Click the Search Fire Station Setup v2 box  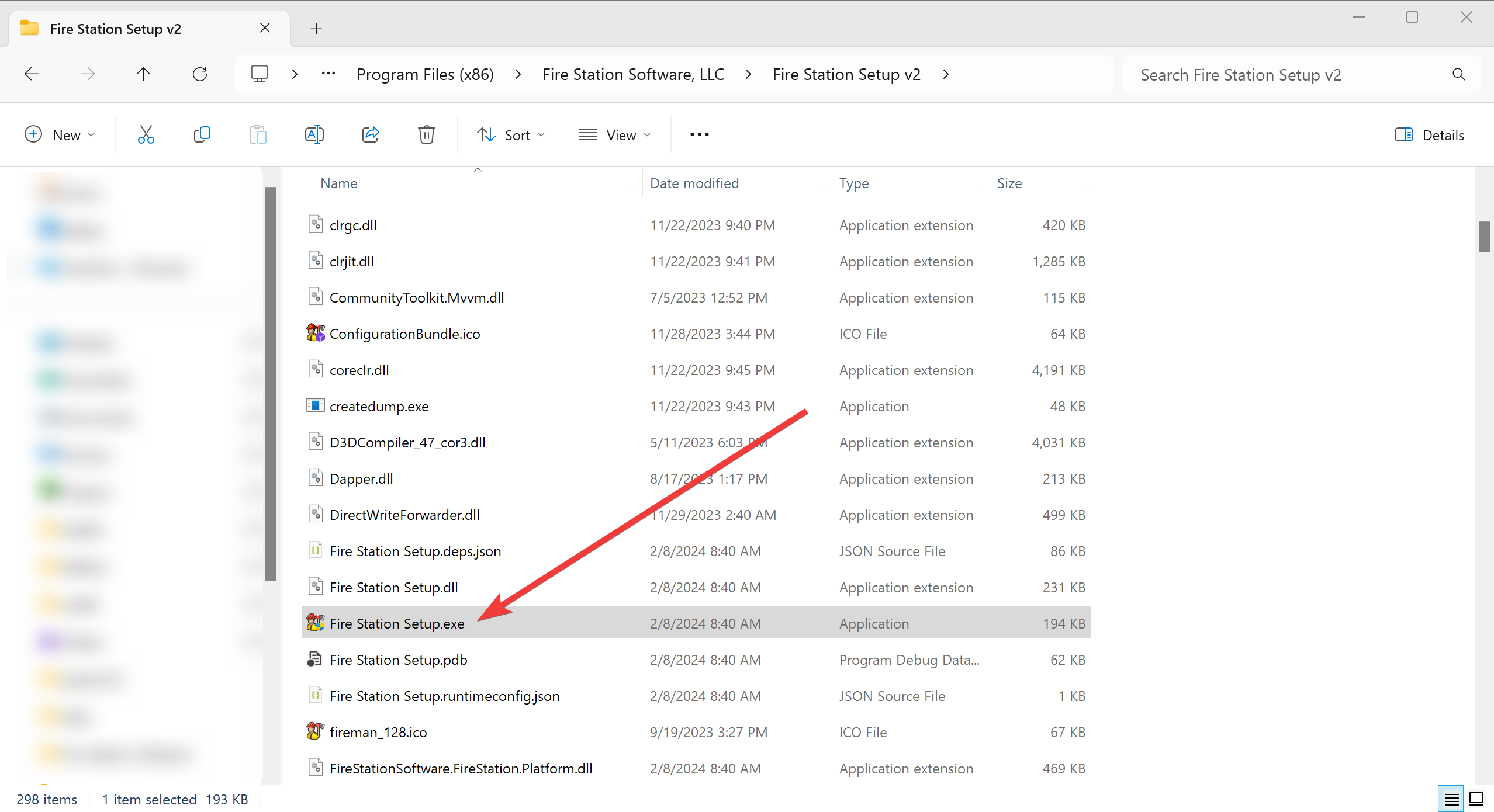point(1286,75)
